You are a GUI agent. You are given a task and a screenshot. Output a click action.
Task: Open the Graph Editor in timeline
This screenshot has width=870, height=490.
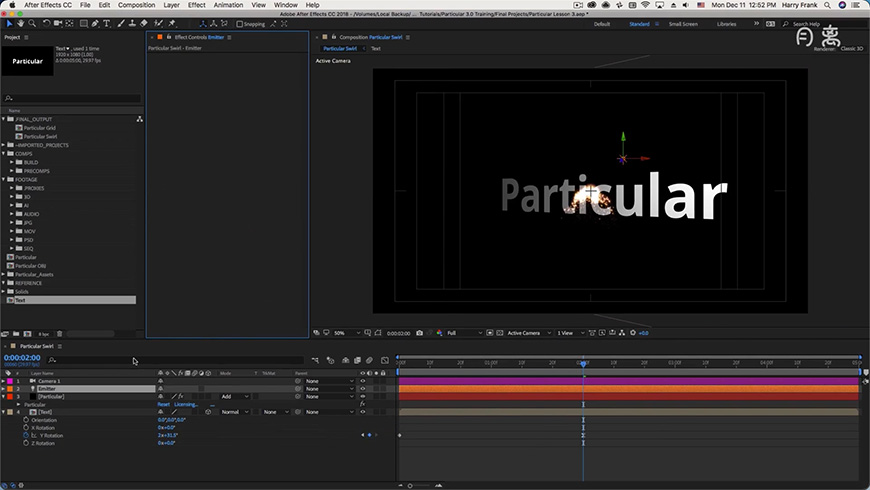(385, 360)
